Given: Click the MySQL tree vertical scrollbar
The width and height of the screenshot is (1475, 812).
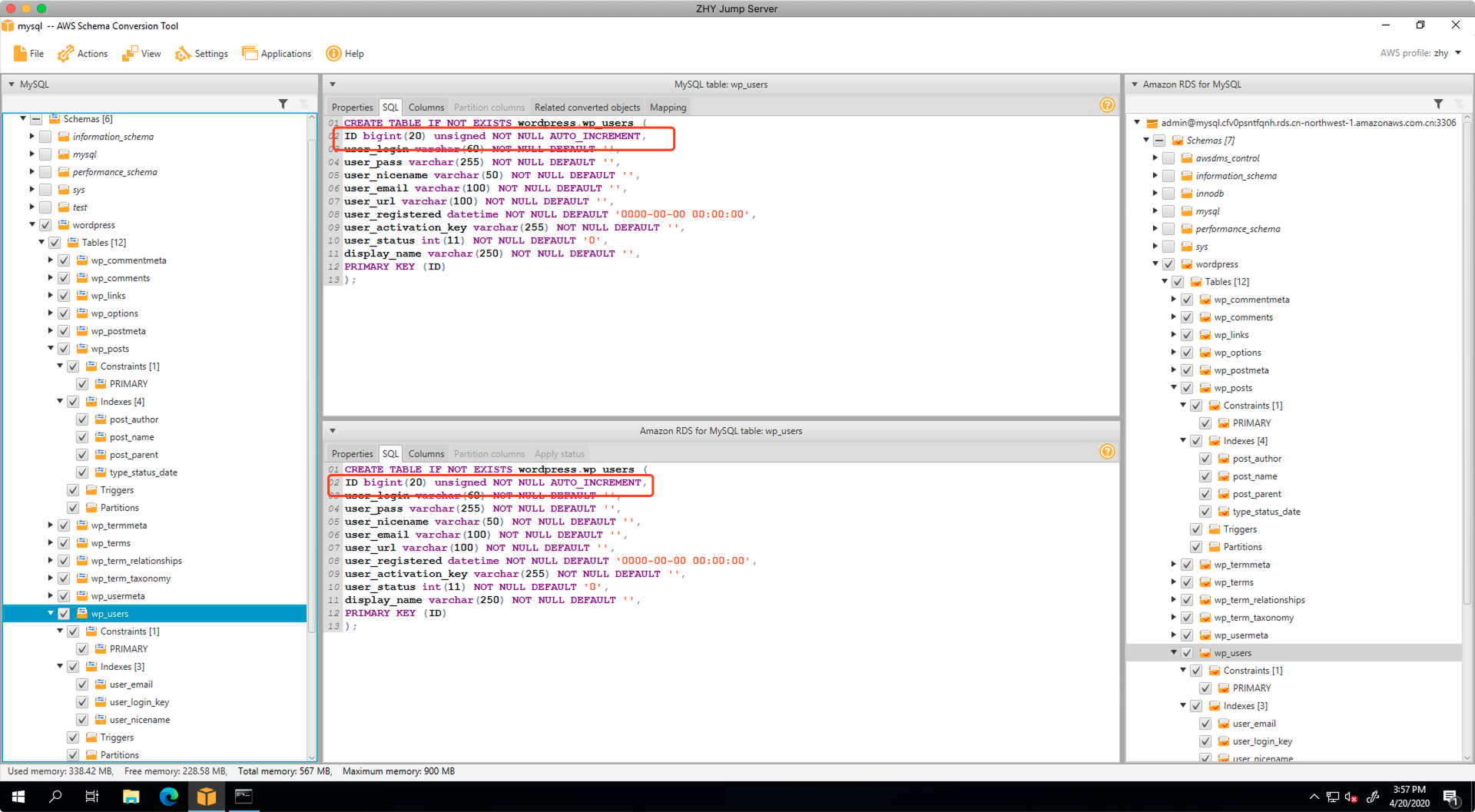Looking at the screenshot, I should pos(312,384).
